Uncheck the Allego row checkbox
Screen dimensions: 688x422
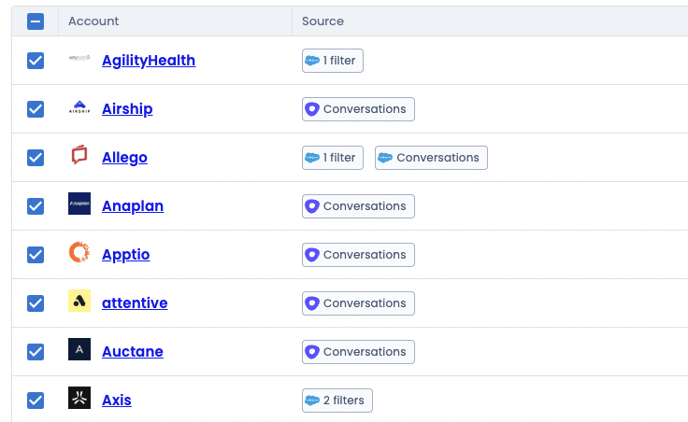pyautogui.click(x=36, y=157)
